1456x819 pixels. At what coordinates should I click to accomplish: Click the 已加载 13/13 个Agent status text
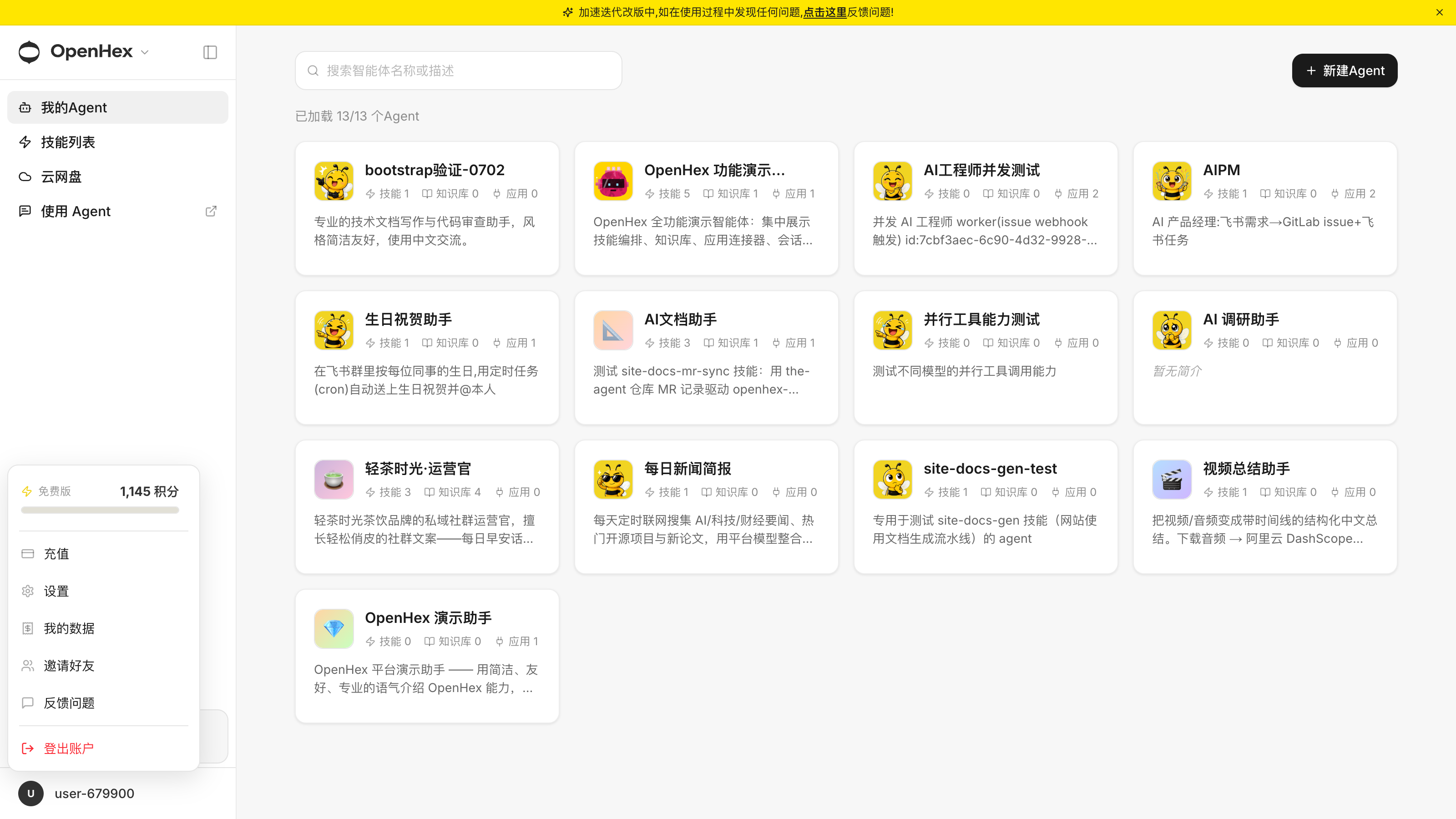point(357,116)
